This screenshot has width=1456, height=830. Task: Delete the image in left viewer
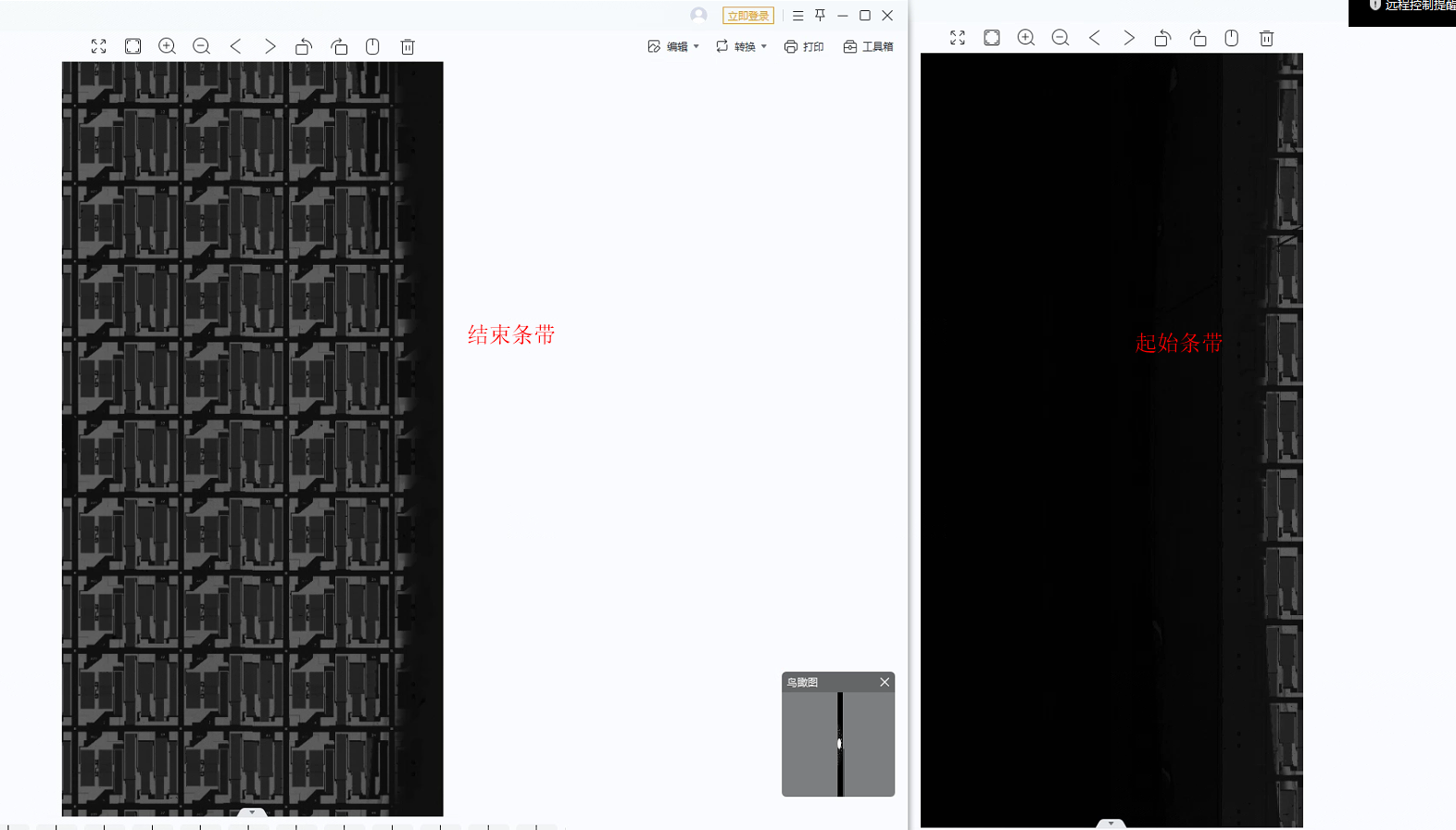tap(408, 46)
